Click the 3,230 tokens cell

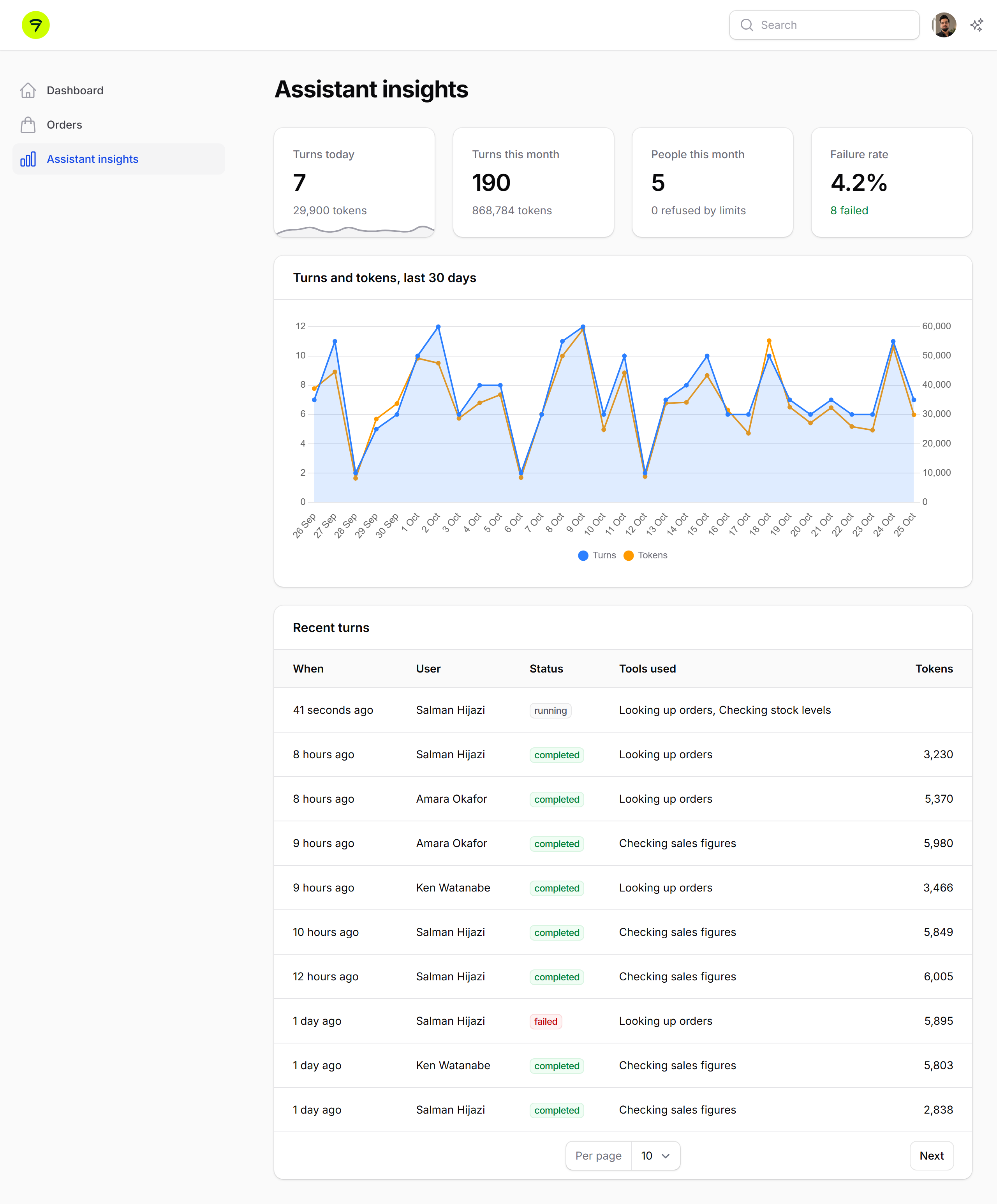938,754
